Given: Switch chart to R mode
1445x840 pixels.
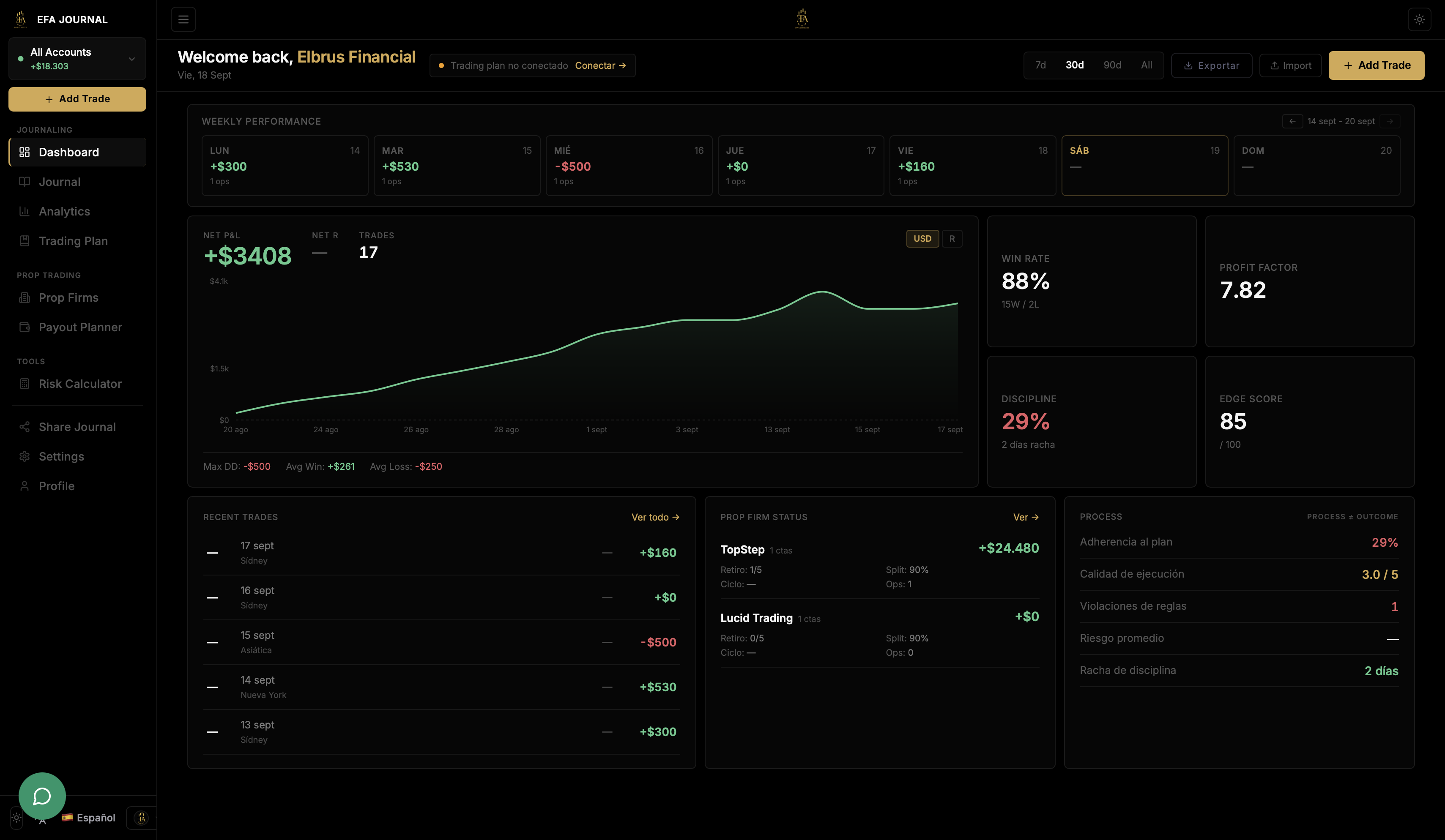Looking at the screenshot, I should pyautogui.click(x=952, y=239).
